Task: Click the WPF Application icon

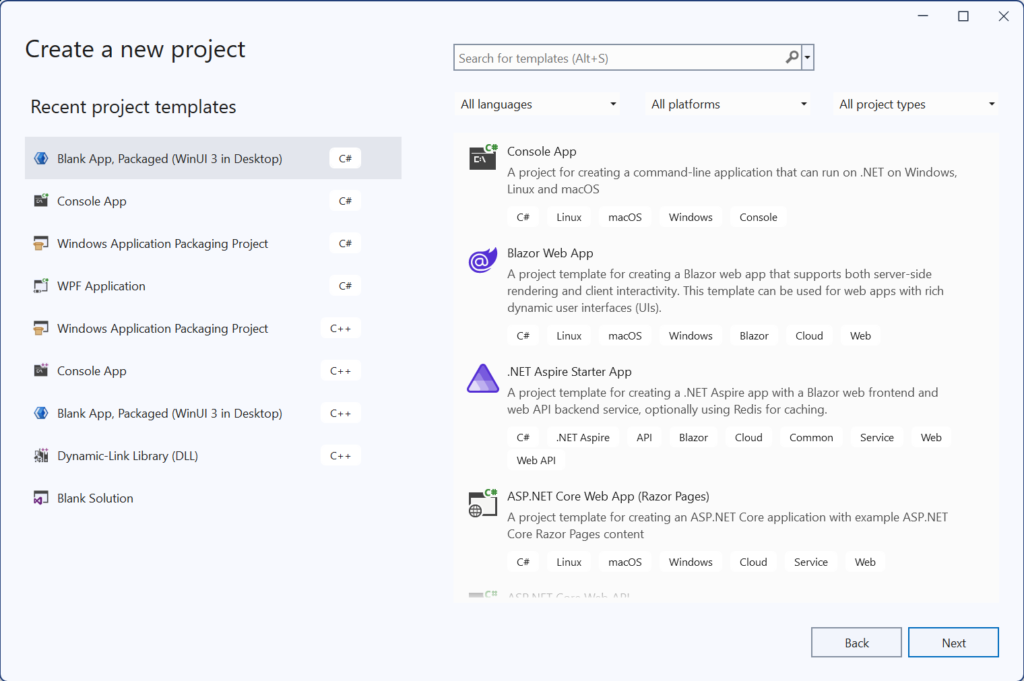Action: pos(41,285)
